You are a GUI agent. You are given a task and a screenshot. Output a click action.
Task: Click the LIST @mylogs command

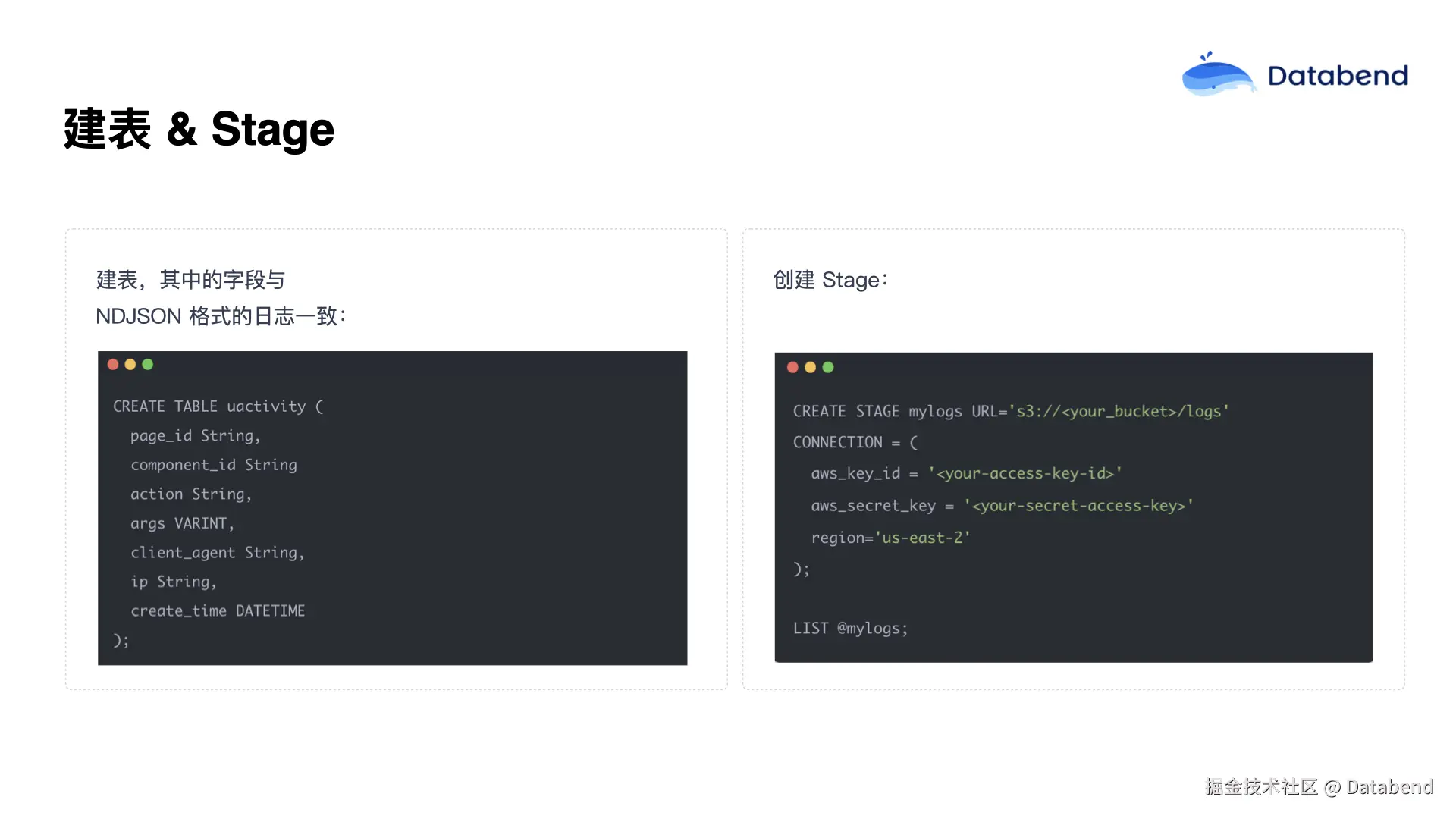[850, 628]
